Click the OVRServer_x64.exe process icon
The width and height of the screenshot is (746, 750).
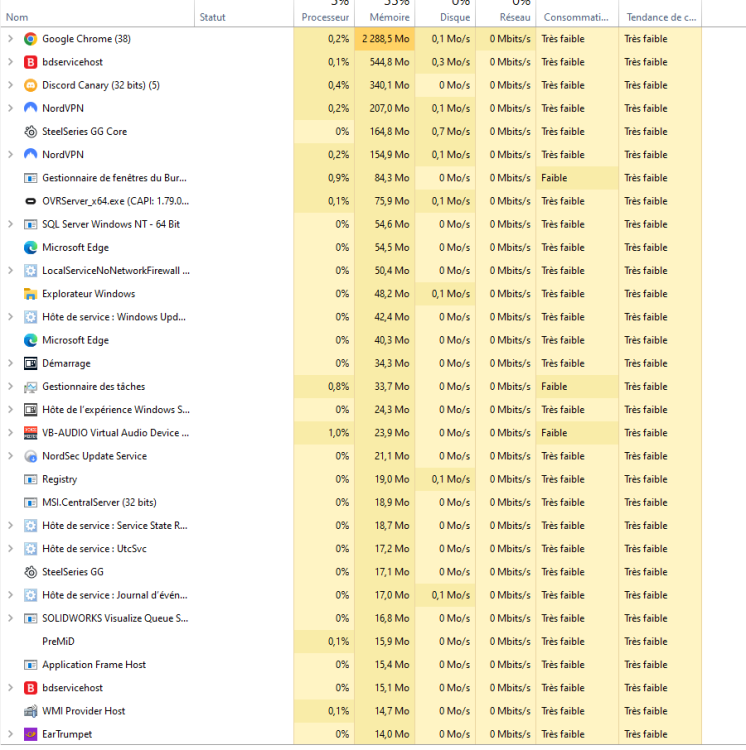[30, 201]
